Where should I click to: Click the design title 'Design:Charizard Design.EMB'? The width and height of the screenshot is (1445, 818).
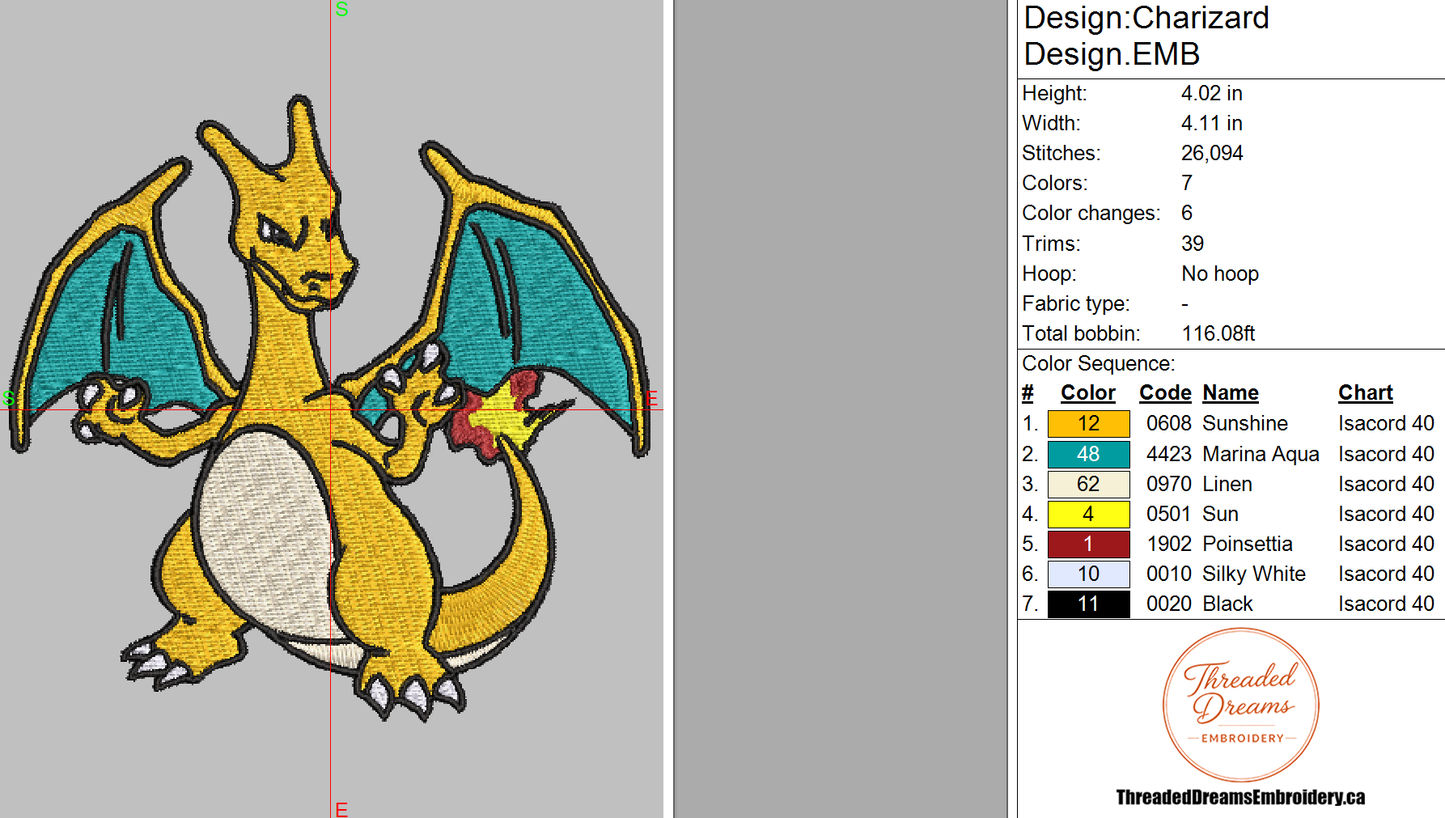1146,35
